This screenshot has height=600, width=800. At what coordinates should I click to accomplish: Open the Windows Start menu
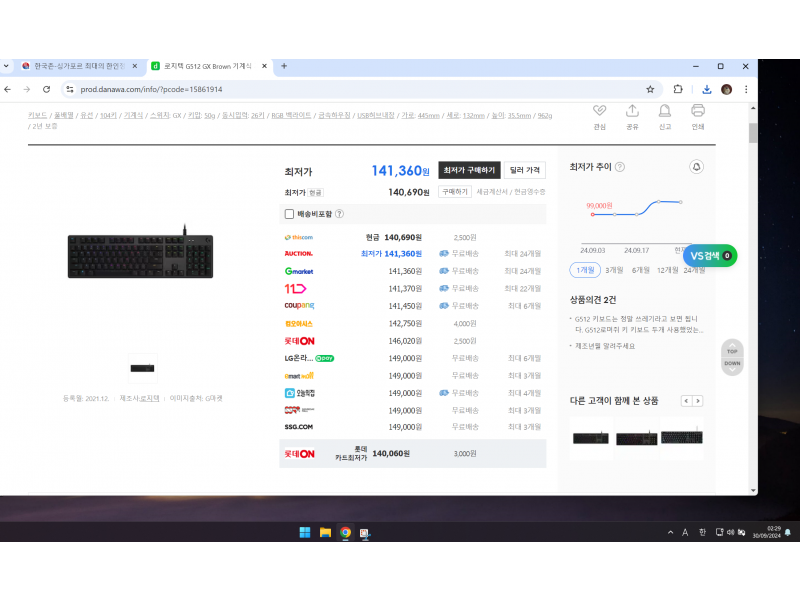[x=305, y=533]
